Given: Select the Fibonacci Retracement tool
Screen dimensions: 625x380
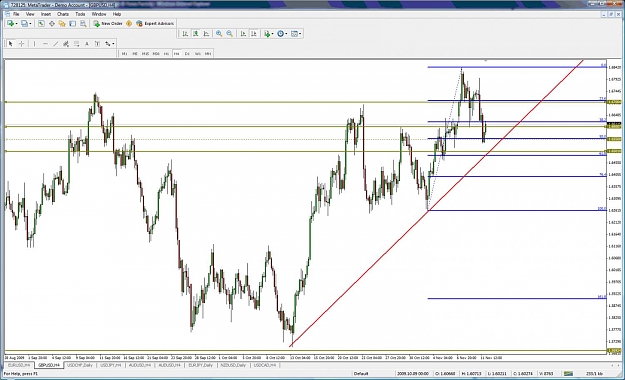Looking at the screenshot, I should click(x=76, y=44).
